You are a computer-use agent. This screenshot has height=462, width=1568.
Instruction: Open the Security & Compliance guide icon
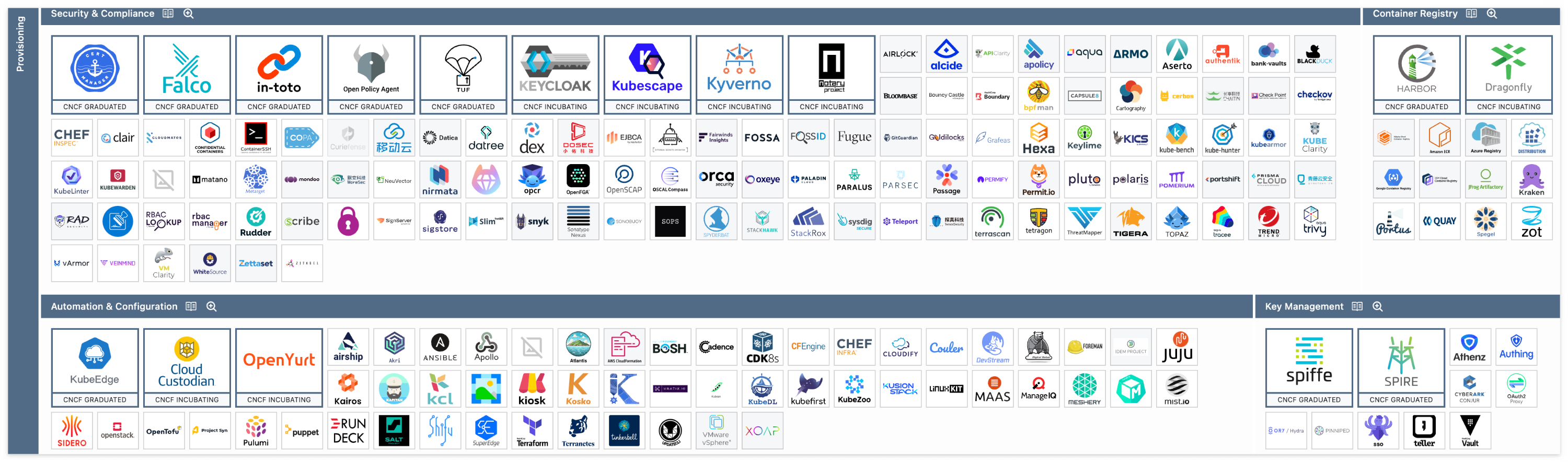[168, 14]
